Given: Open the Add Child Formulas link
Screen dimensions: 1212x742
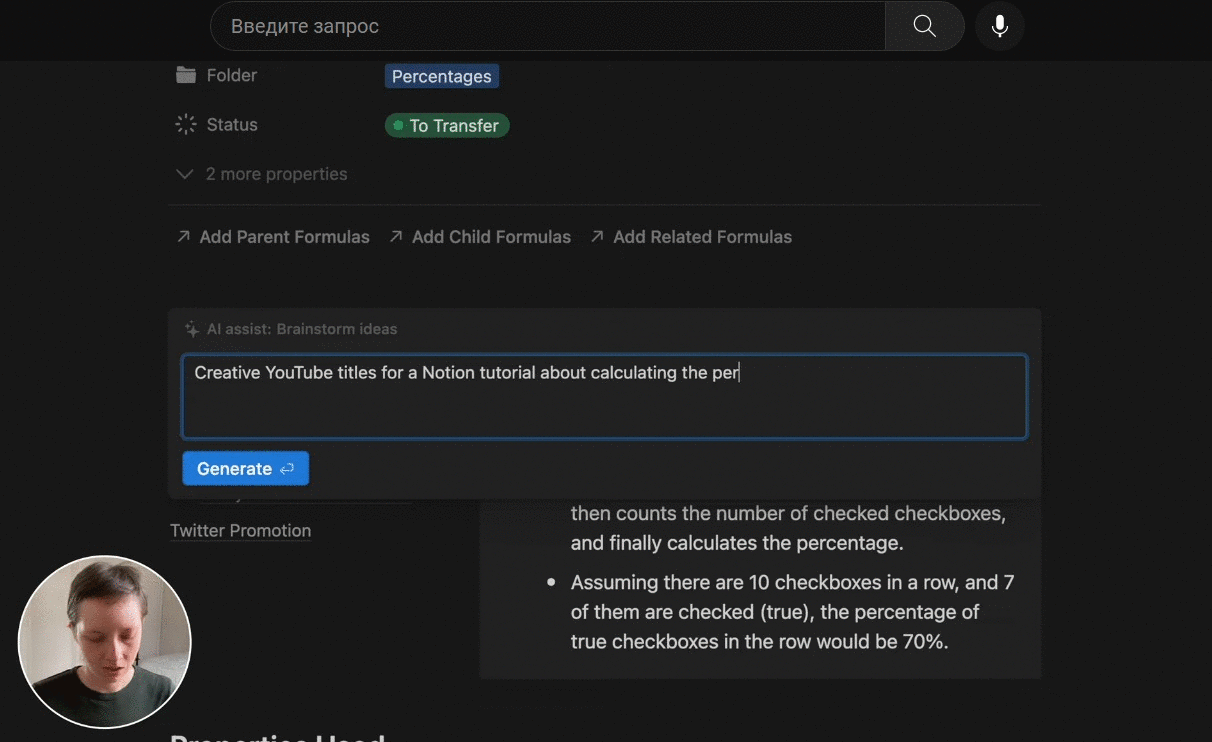Looking at the screenshot, I should tap(490, 237).
